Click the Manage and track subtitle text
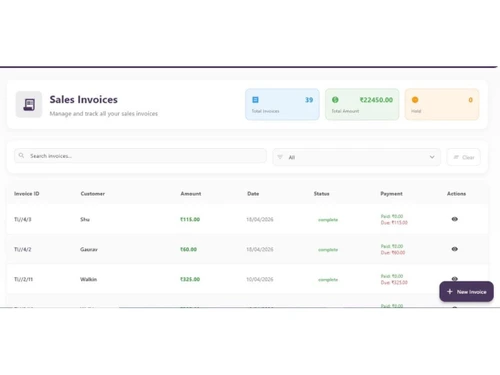This screenshot has height=375, width=500. point(104,114)
